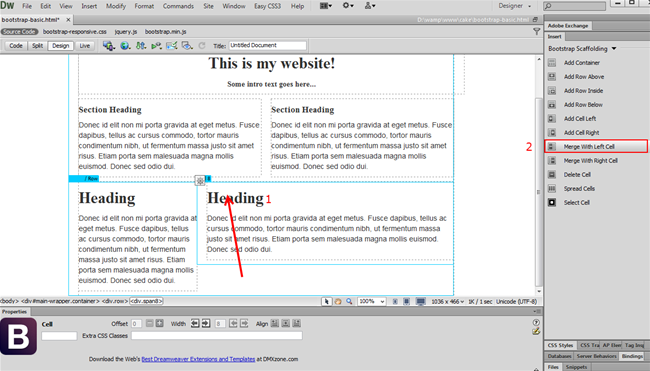Switch to Split view
This screenshot has width=650, height=371.
(x=37, y=46)
